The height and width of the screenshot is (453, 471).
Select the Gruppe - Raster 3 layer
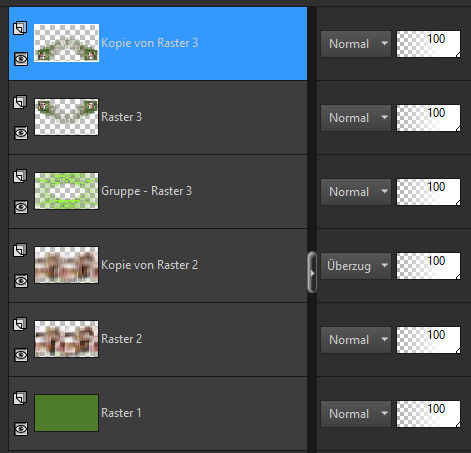tap(158, 191)
